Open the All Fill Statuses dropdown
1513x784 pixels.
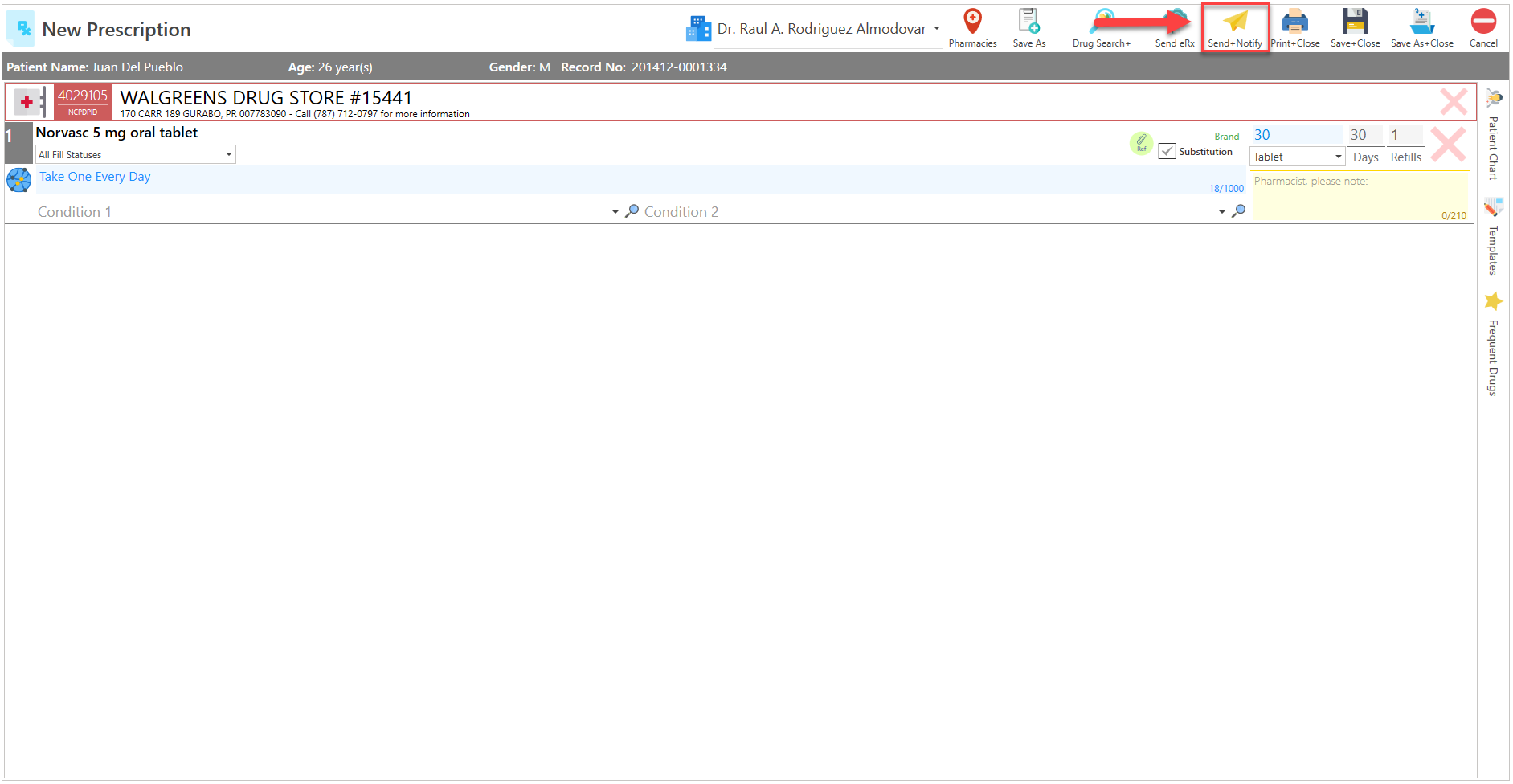tap(136, 154)
